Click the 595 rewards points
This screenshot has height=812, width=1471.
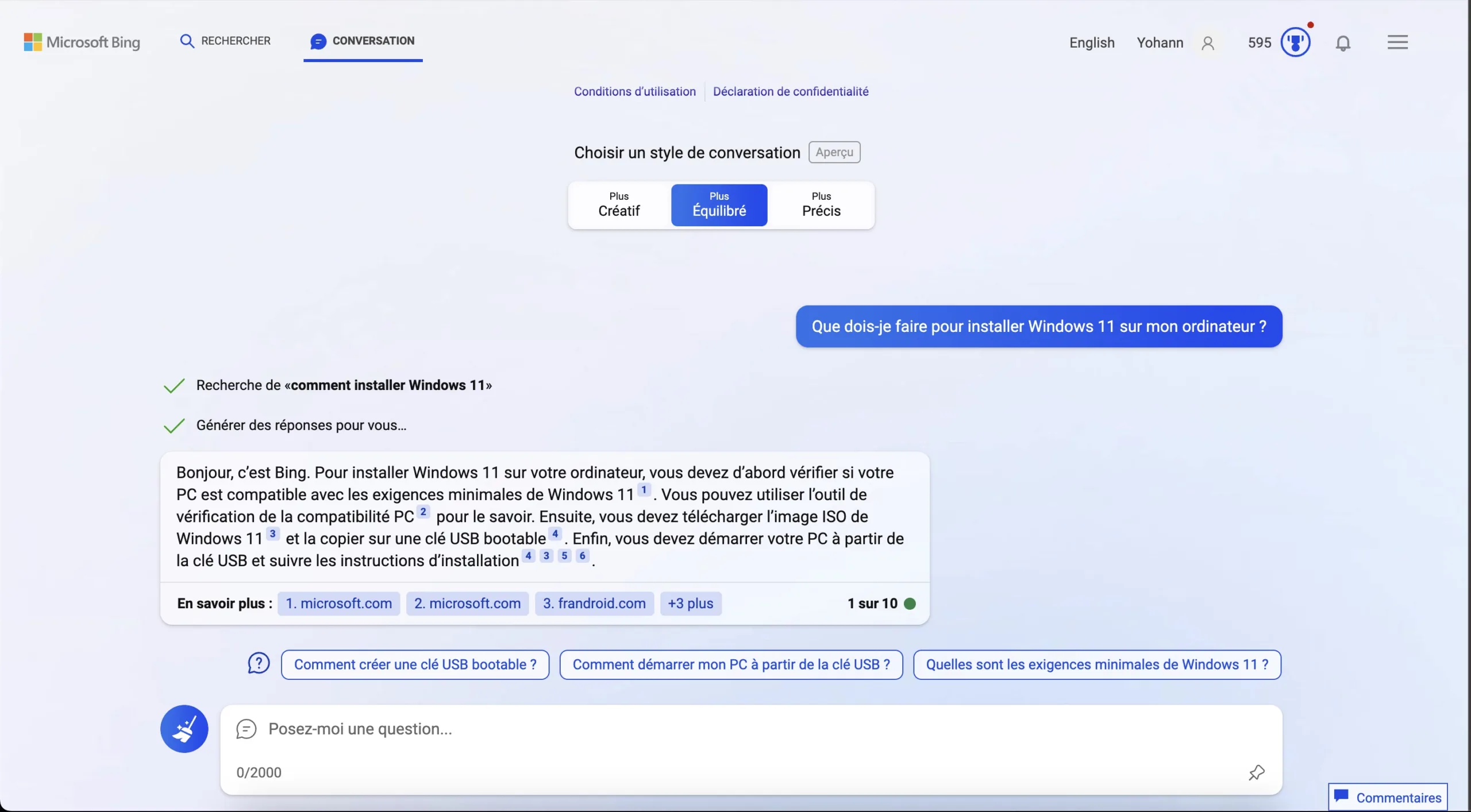tap(1259, 42)
